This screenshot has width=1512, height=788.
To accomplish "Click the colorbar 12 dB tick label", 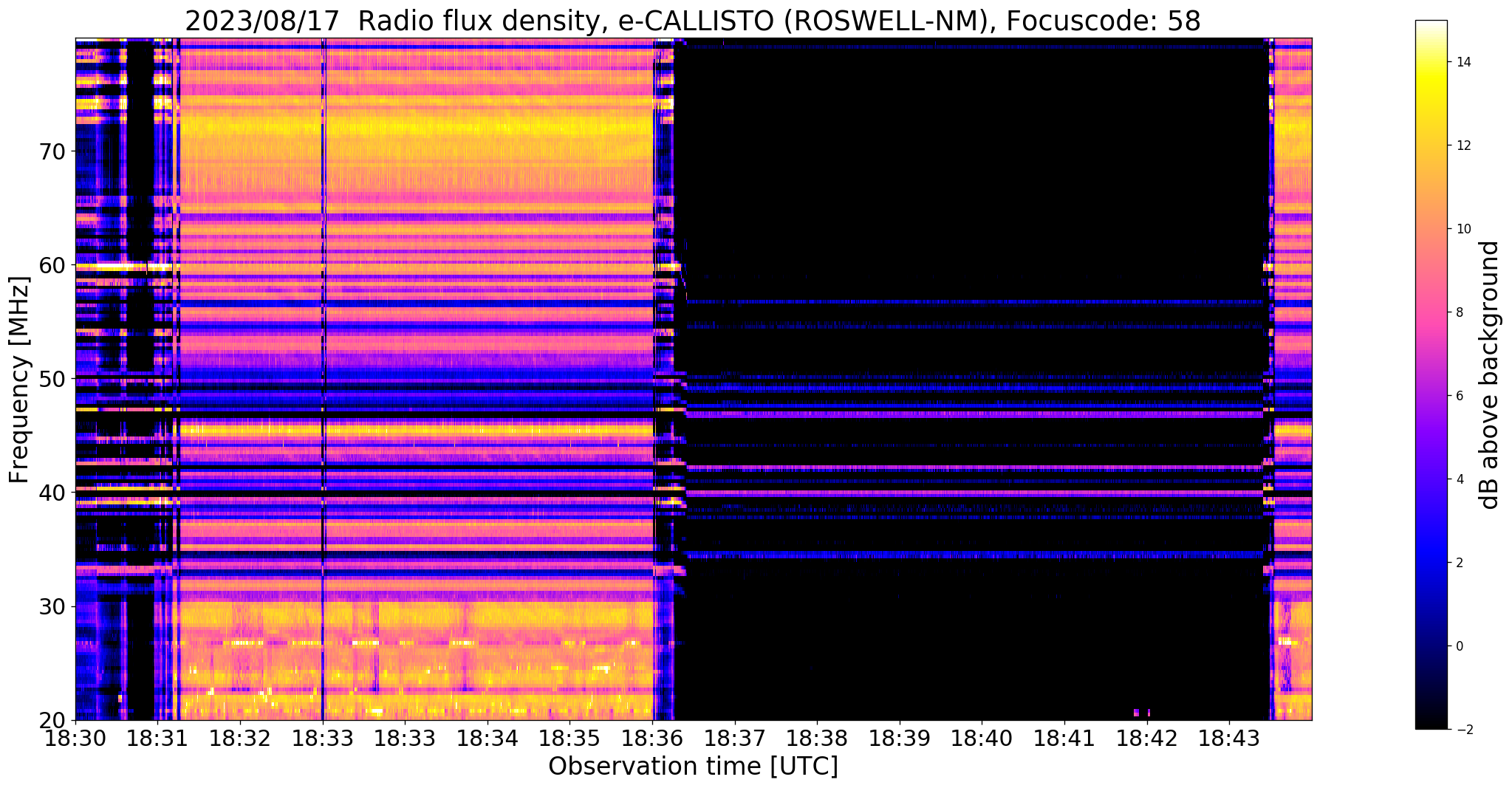I will [x=1463, y=145].
